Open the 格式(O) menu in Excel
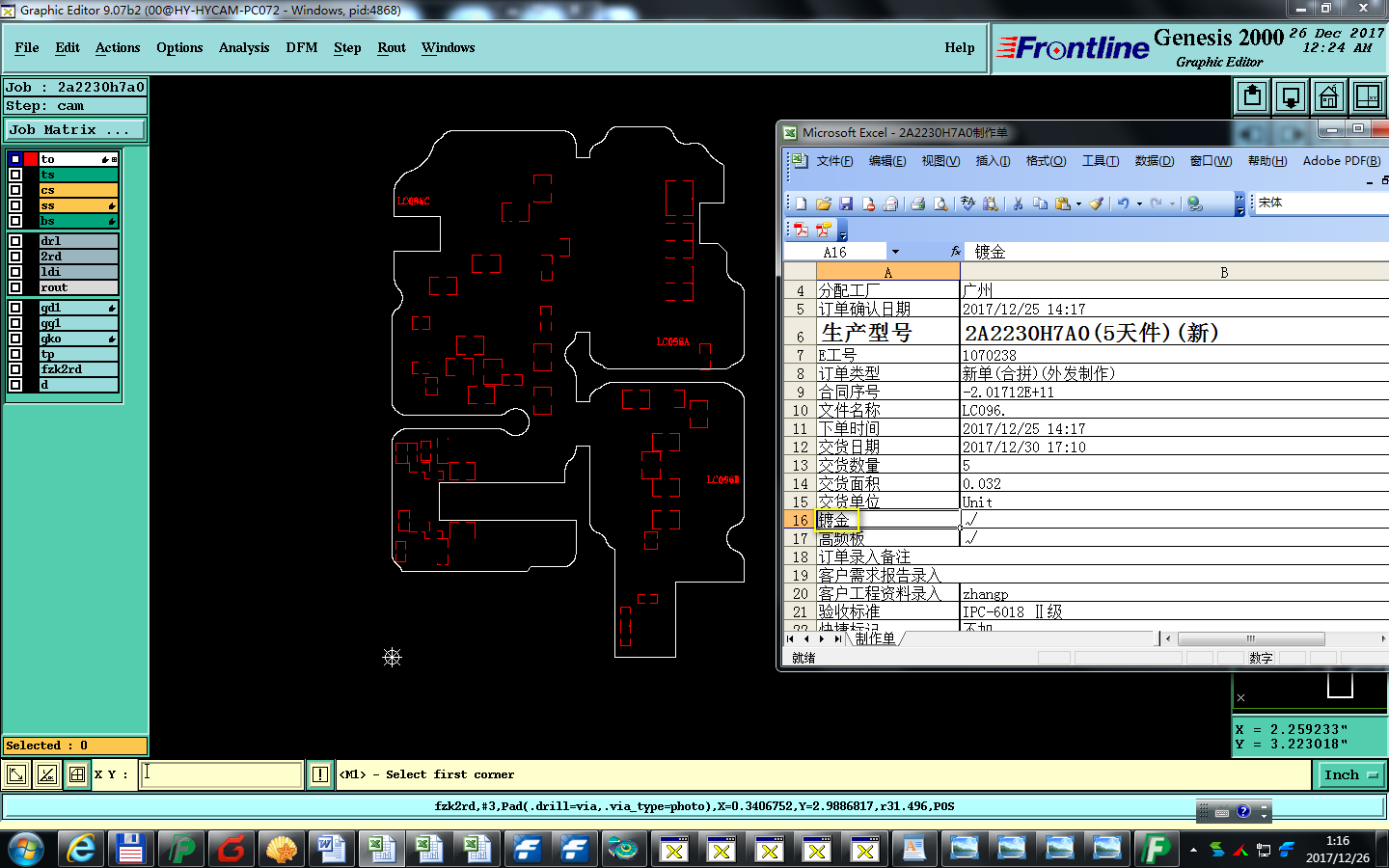This screenshot has width=1389, height=868. [1046, 161]
